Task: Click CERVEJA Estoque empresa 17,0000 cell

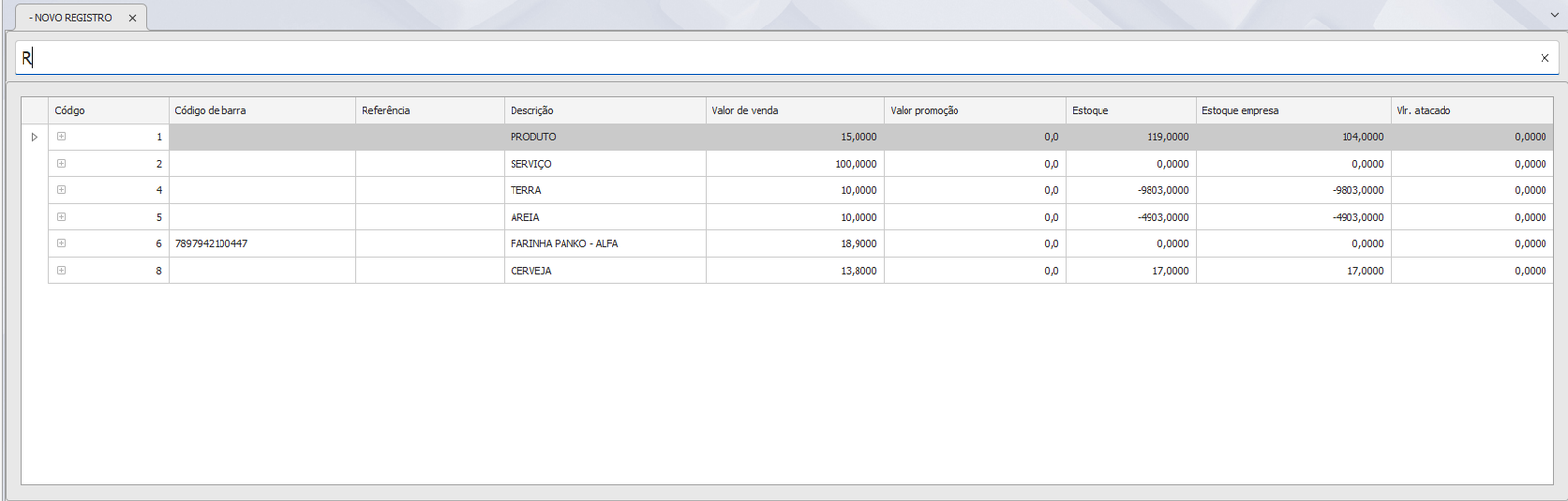Action: (1293, 270)
